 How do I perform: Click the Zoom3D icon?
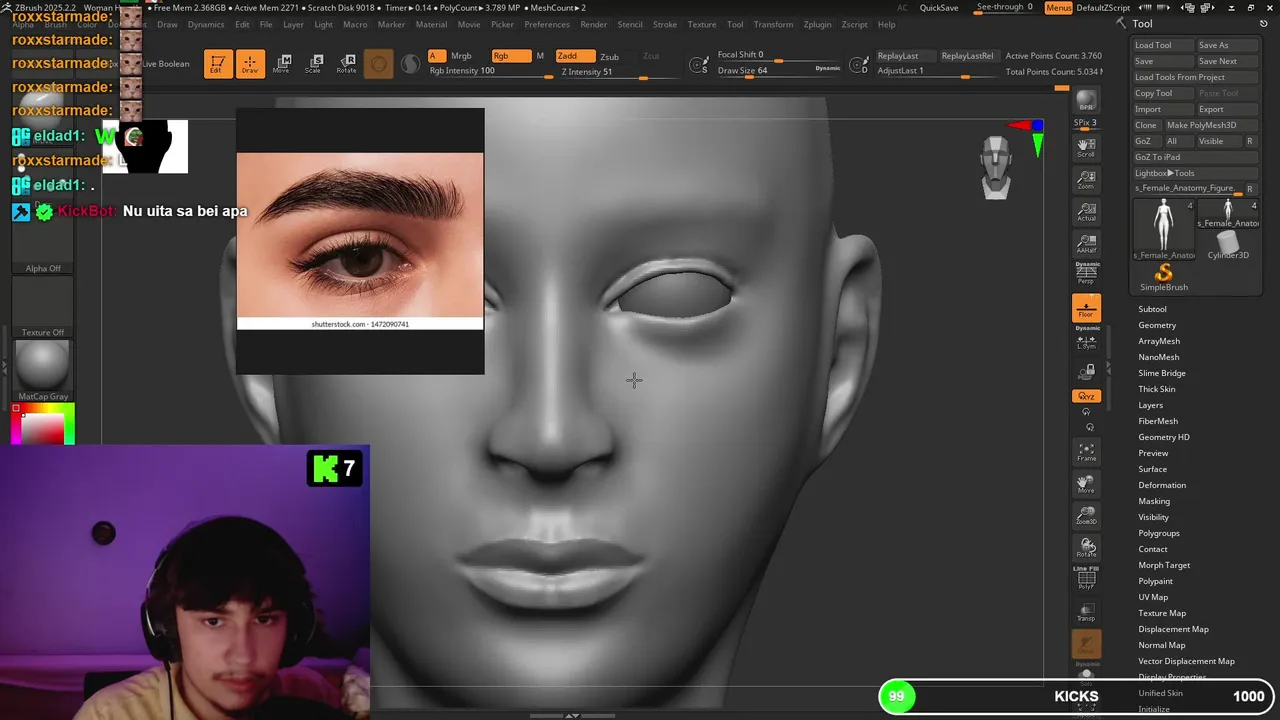coord(1086,516)
